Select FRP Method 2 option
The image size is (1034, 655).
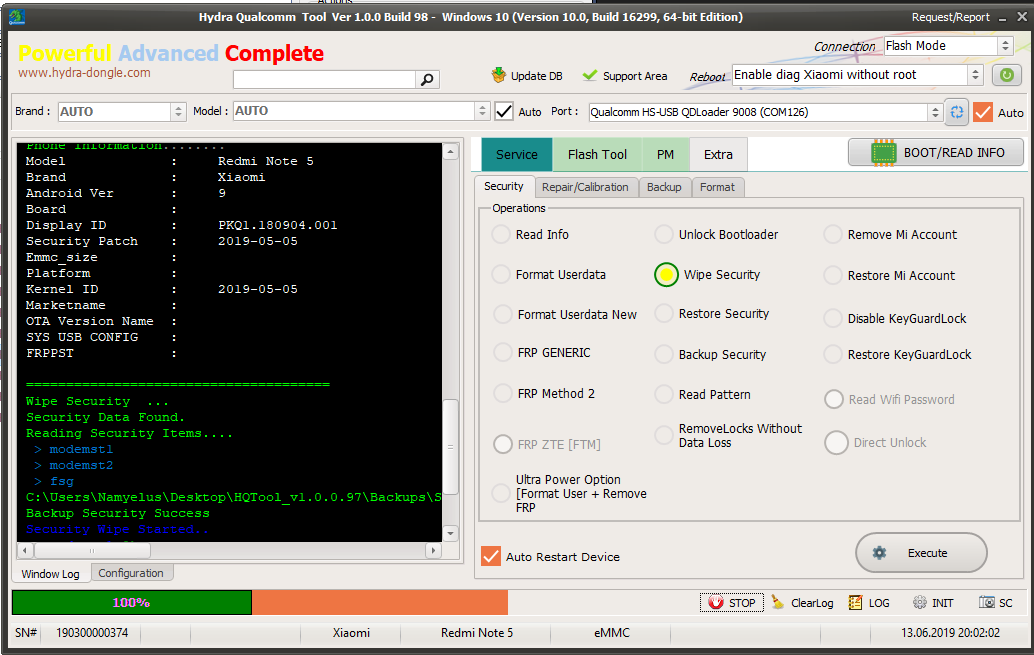click(x=502, y=393)
